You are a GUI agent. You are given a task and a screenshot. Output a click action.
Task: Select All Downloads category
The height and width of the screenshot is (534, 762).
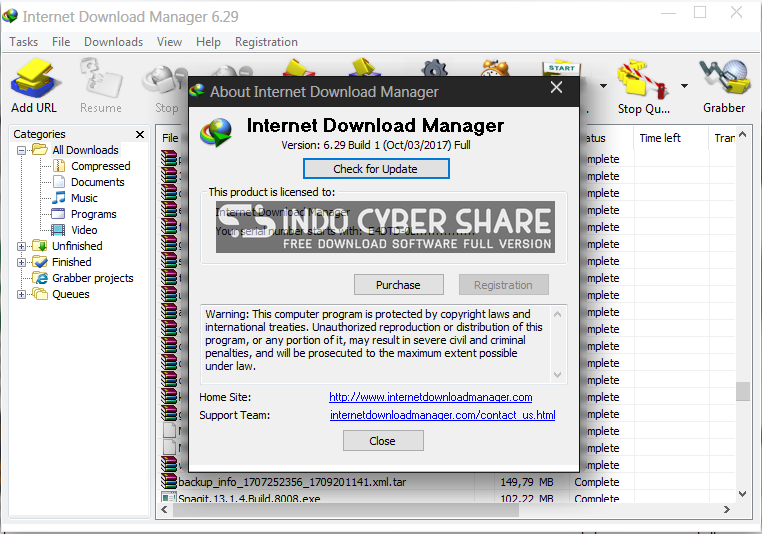(x=85, y=150)
